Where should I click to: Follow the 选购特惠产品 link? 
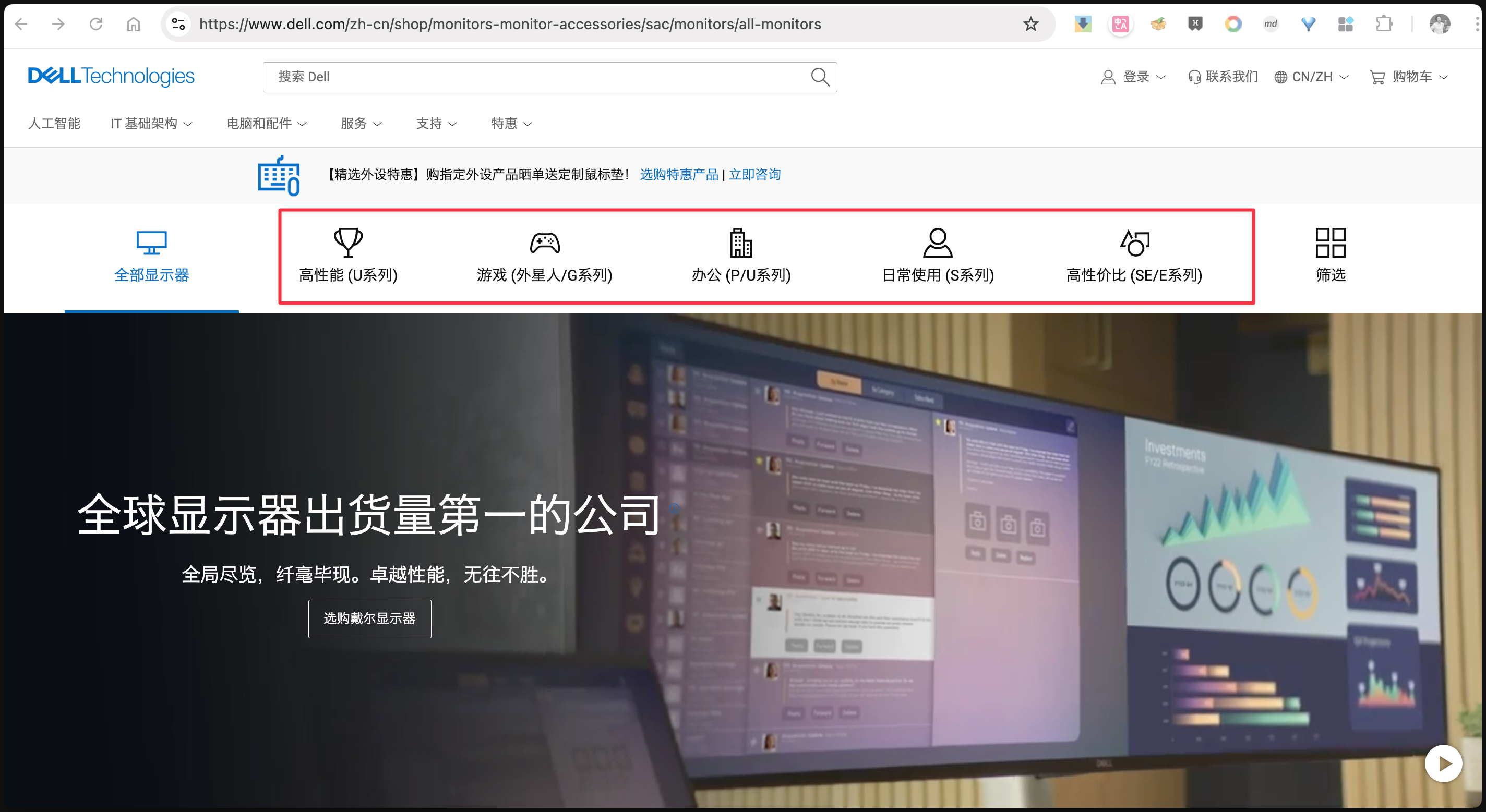(x=678, y=174)
